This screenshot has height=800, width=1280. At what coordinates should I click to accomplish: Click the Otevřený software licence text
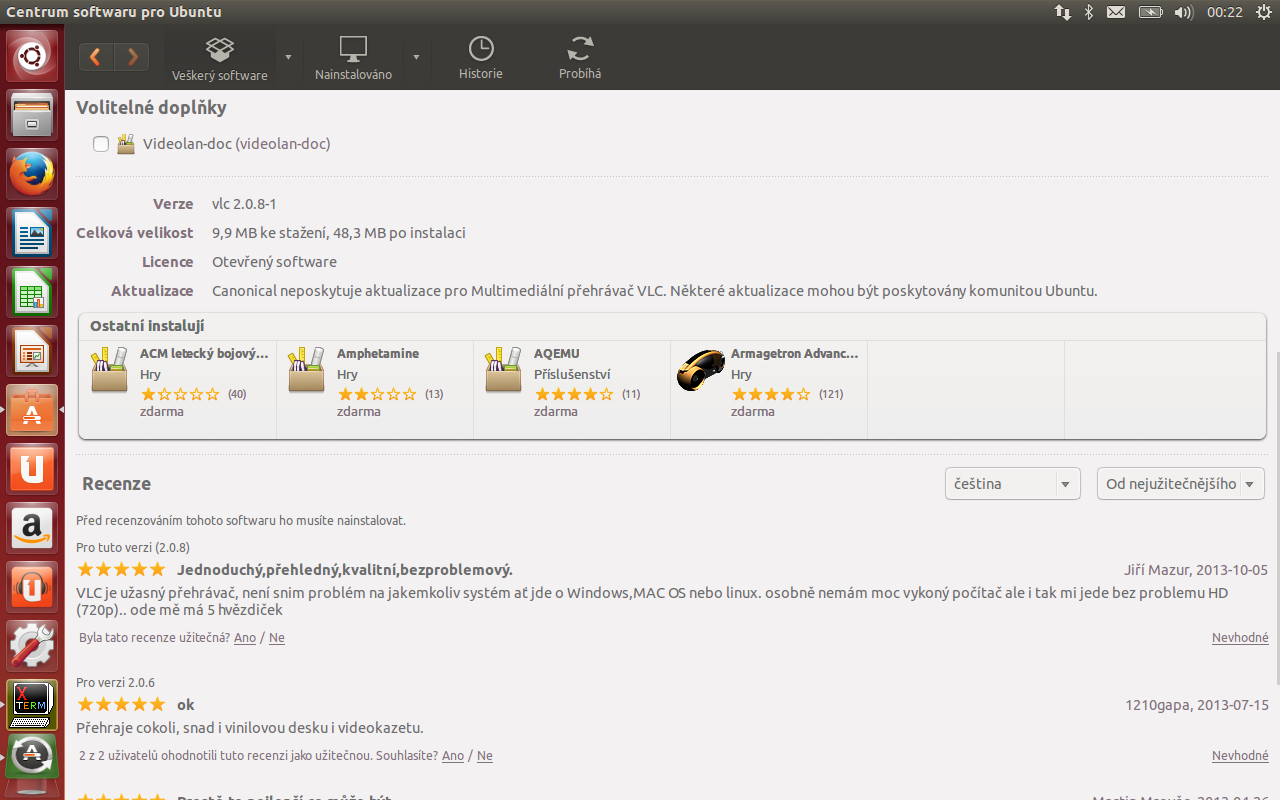[x=274, y=262]
